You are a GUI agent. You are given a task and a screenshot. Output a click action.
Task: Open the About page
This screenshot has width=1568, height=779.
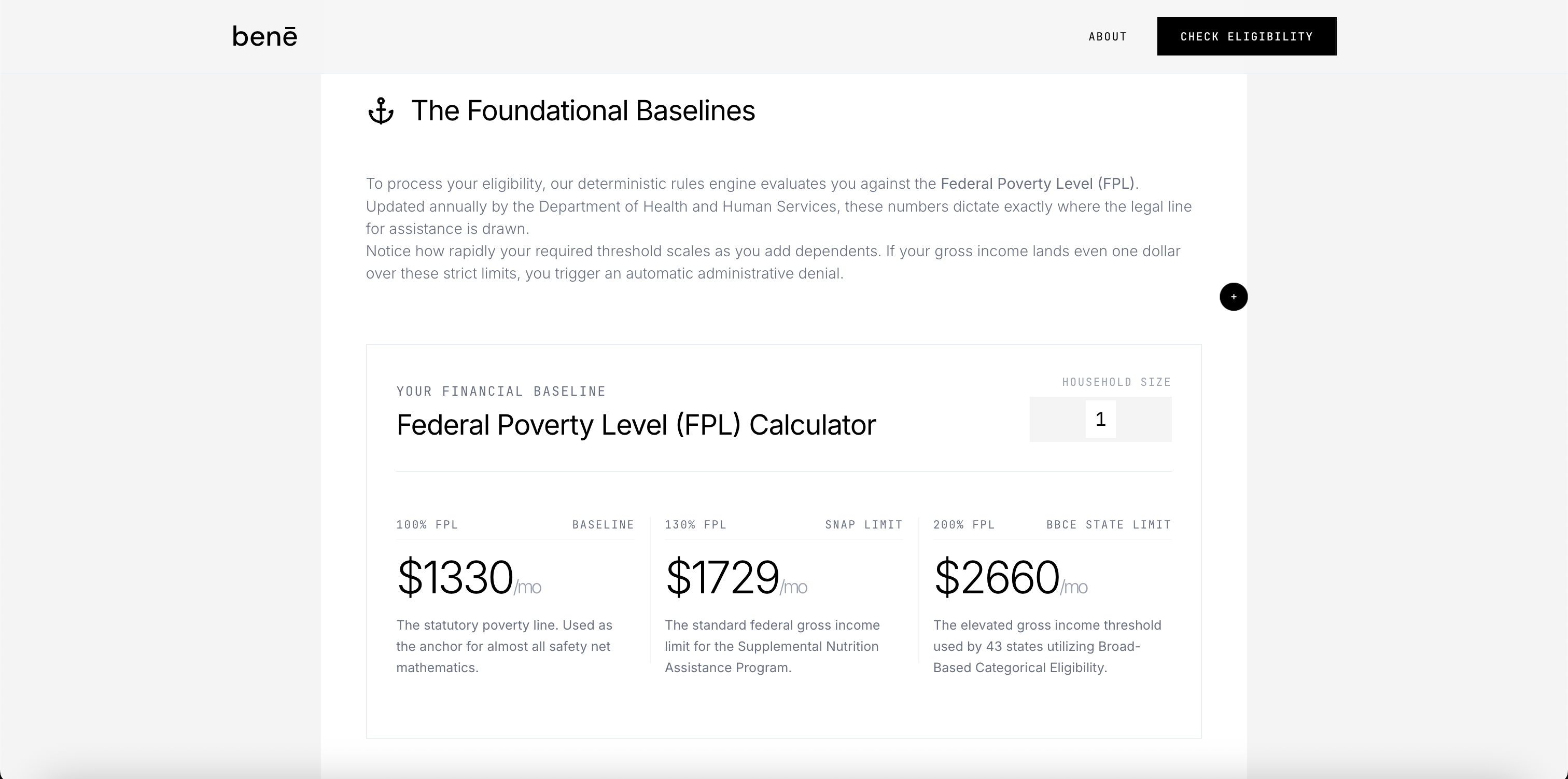(1108, 36)
